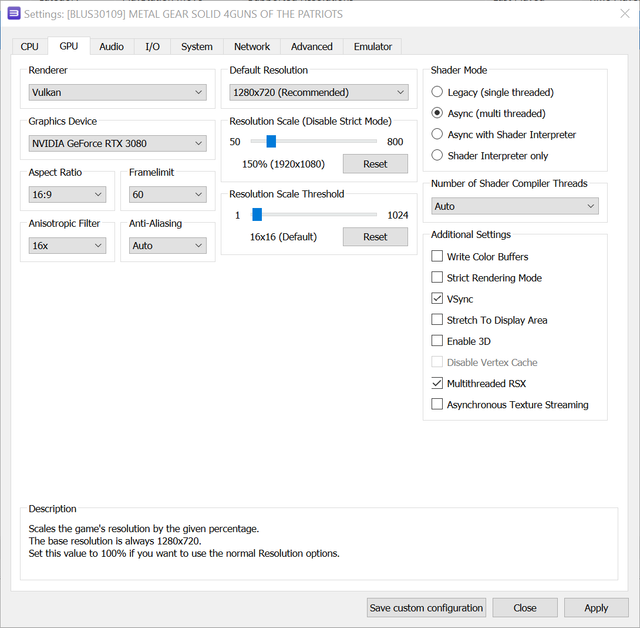Select Legacy (single threaded) shader mode

492,92
